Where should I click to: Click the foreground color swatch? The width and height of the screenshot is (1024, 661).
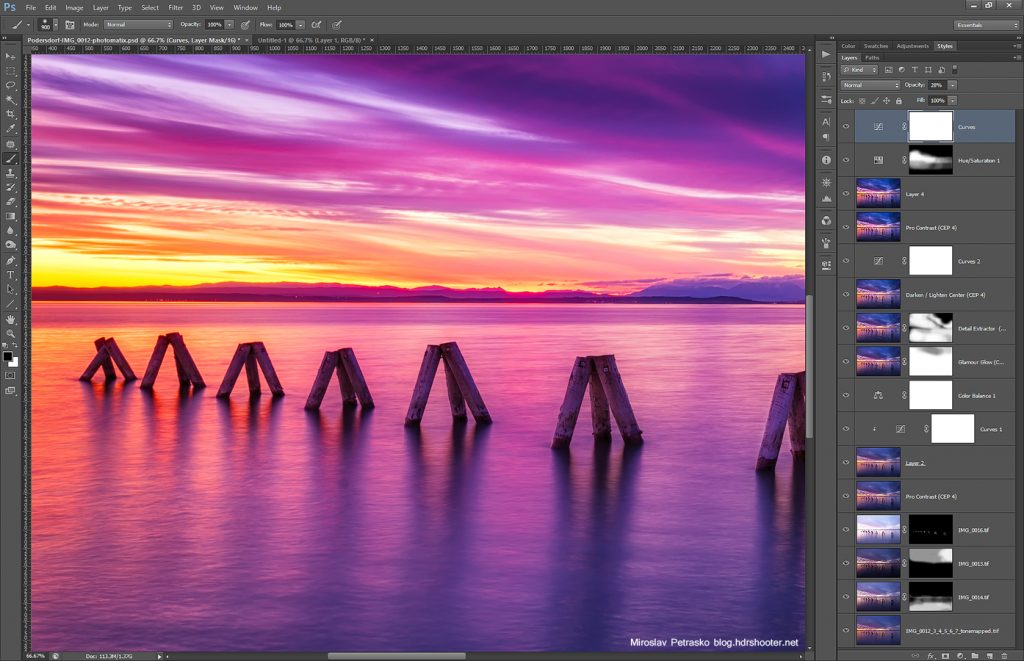[x=8, y=355]
